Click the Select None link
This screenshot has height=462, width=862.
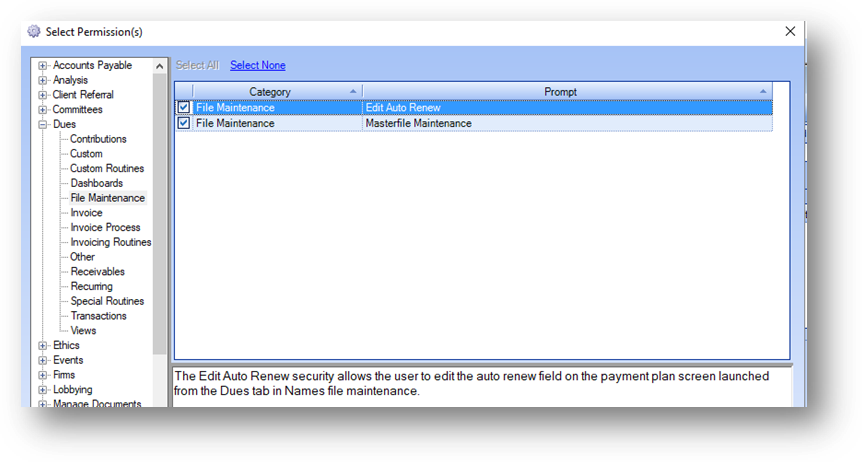click(257, 66)
